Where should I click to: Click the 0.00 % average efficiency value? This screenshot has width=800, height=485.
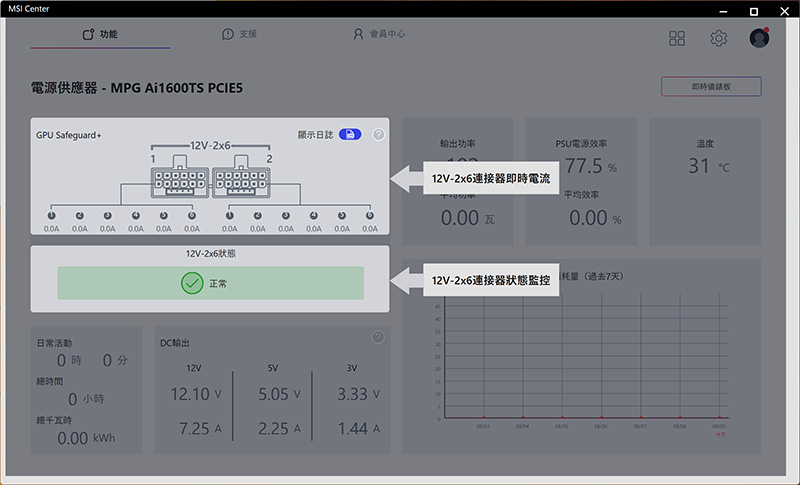point(595,218)
